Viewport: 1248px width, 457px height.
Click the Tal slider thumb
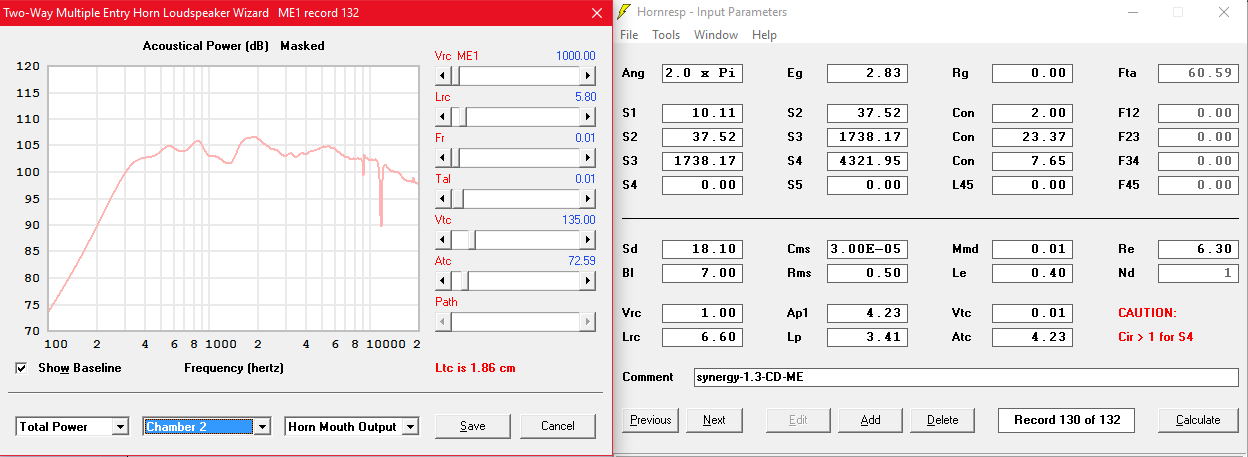tap(459, 199)
